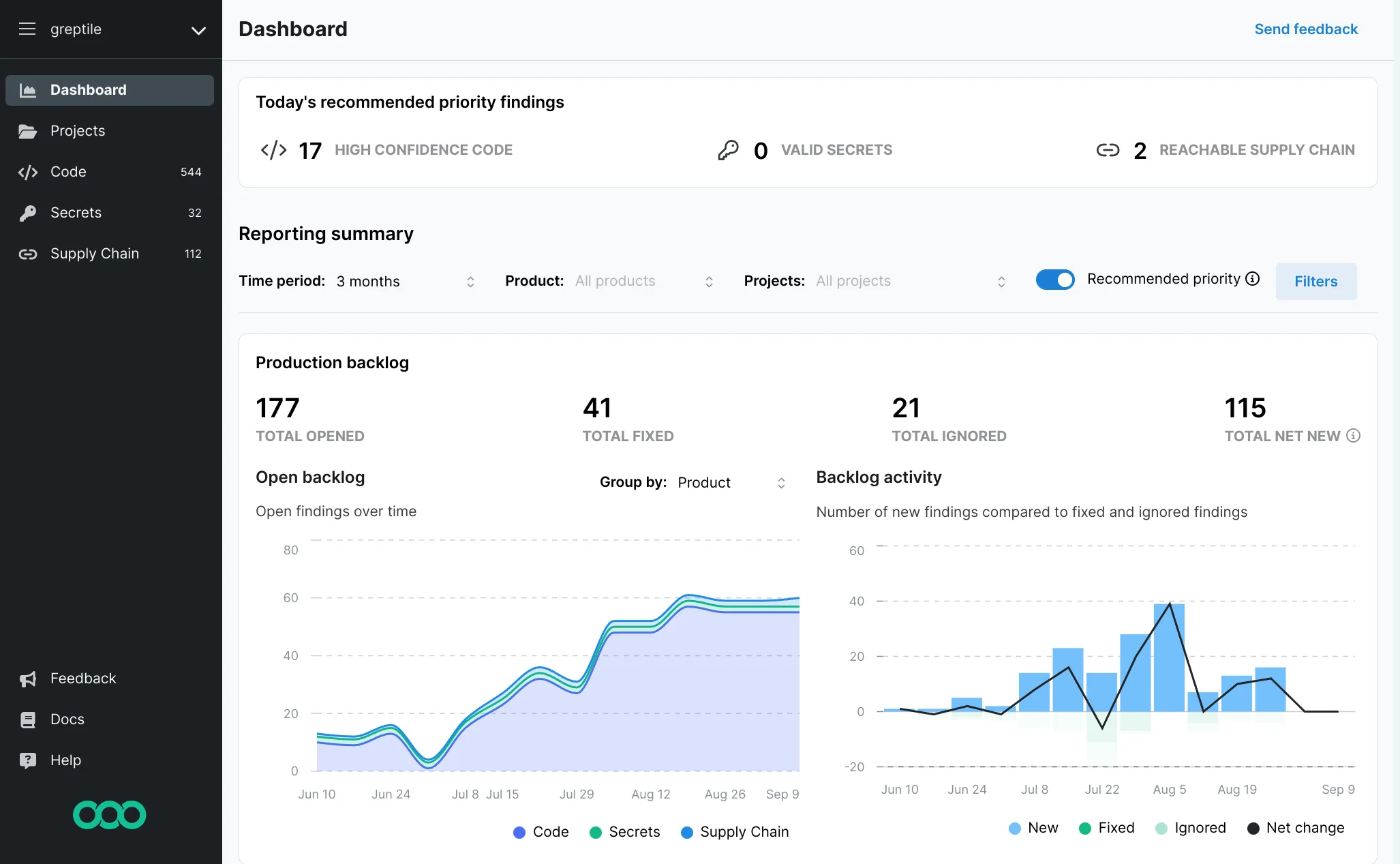Open the Time period dropdown
Image resolution: width=1400 pixels, height=864 pixels.
(402, 281)
